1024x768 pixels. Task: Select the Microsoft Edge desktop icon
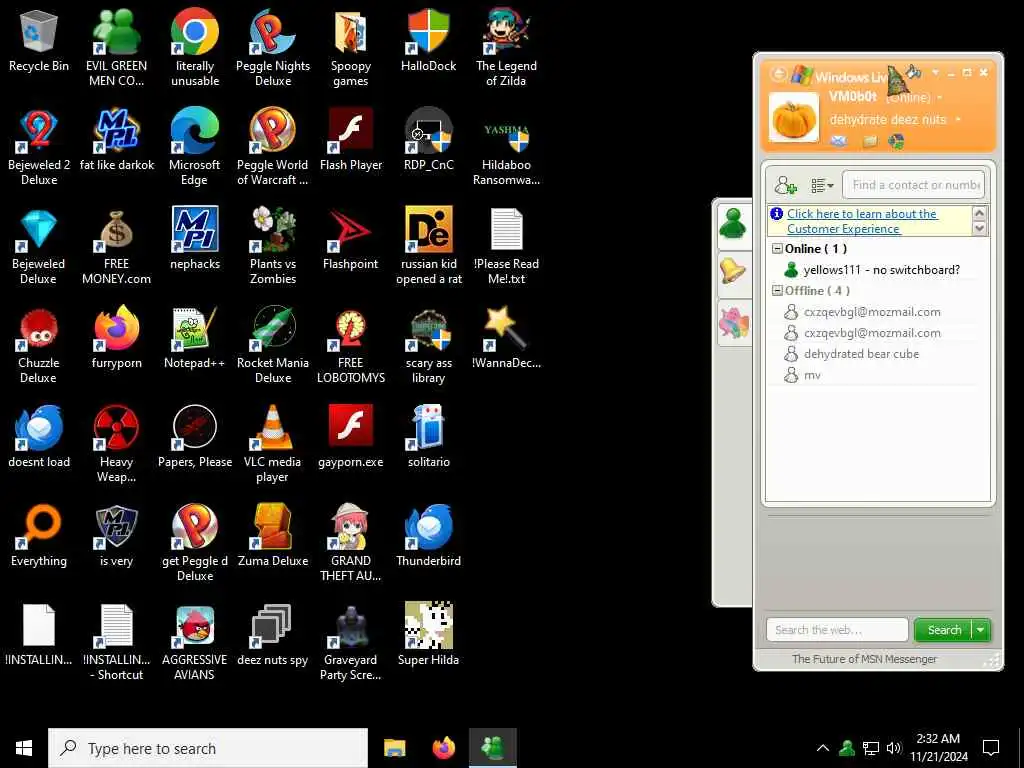click(195, 148)
